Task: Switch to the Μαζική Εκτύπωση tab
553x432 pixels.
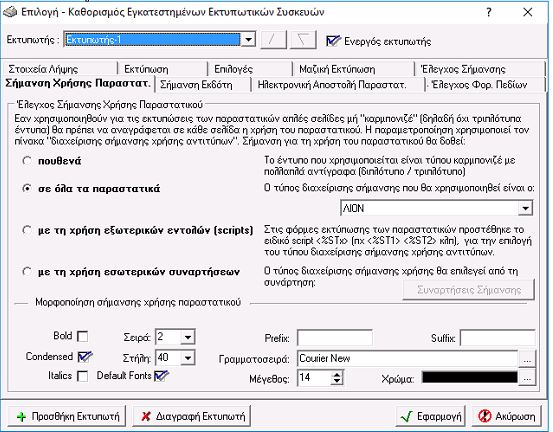Action: coord(337,69)
